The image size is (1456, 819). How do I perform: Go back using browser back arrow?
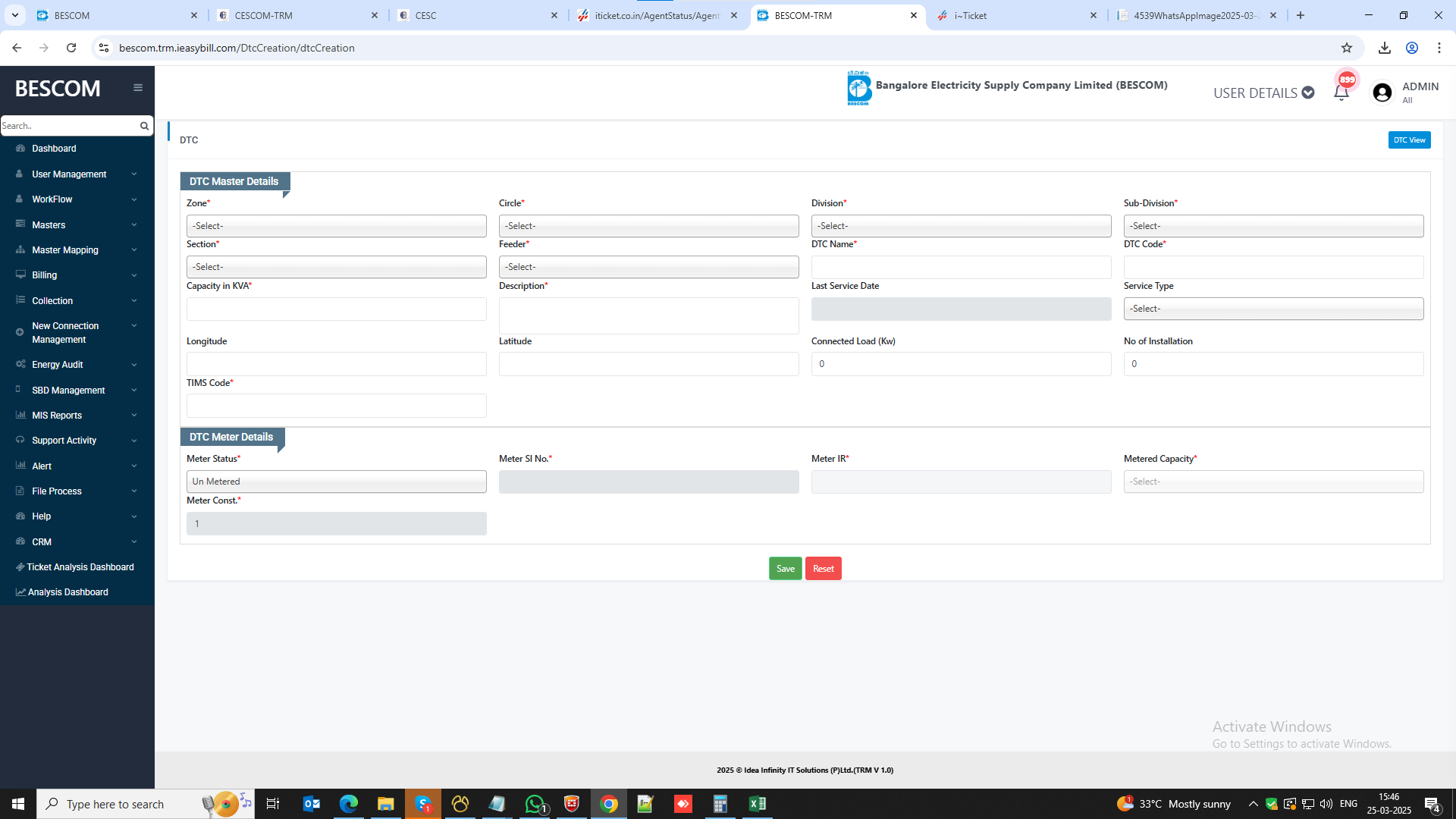point(17,48)
